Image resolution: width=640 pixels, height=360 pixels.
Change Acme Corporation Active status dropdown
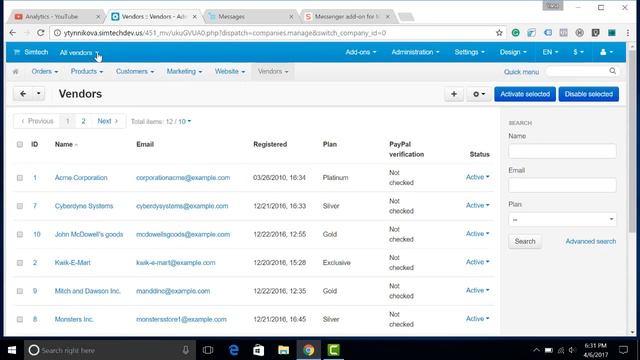tap(478, 177)
